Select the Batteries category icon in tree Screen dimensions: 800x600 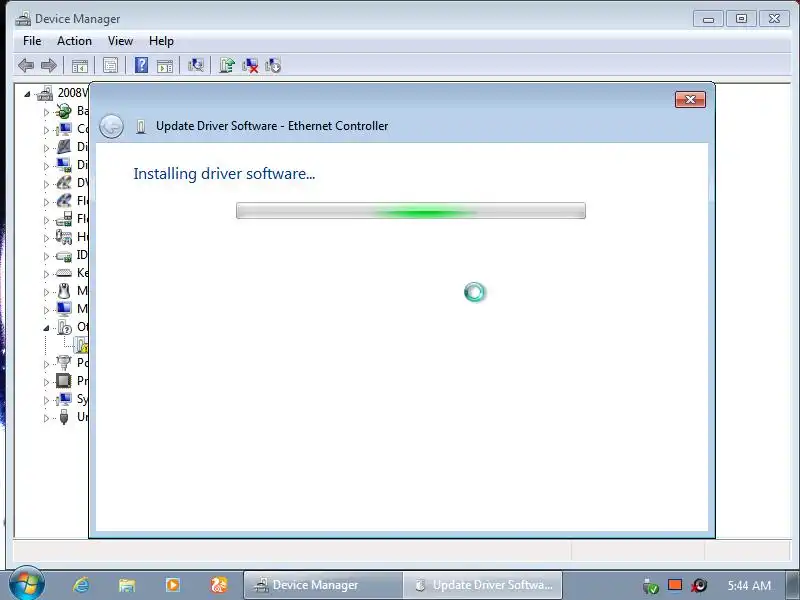point(64,111)
